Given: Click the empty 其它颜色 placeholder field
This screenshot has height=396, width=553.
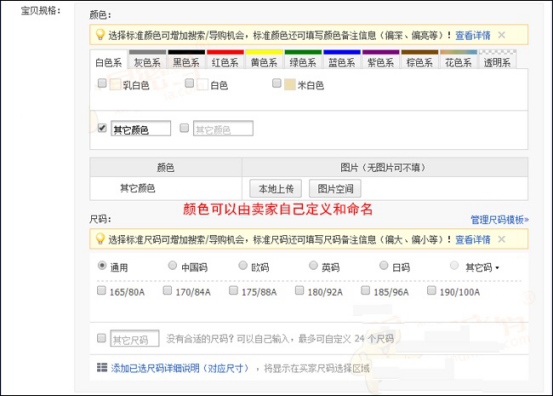Looking at the screenshot, I should point(223,128).
